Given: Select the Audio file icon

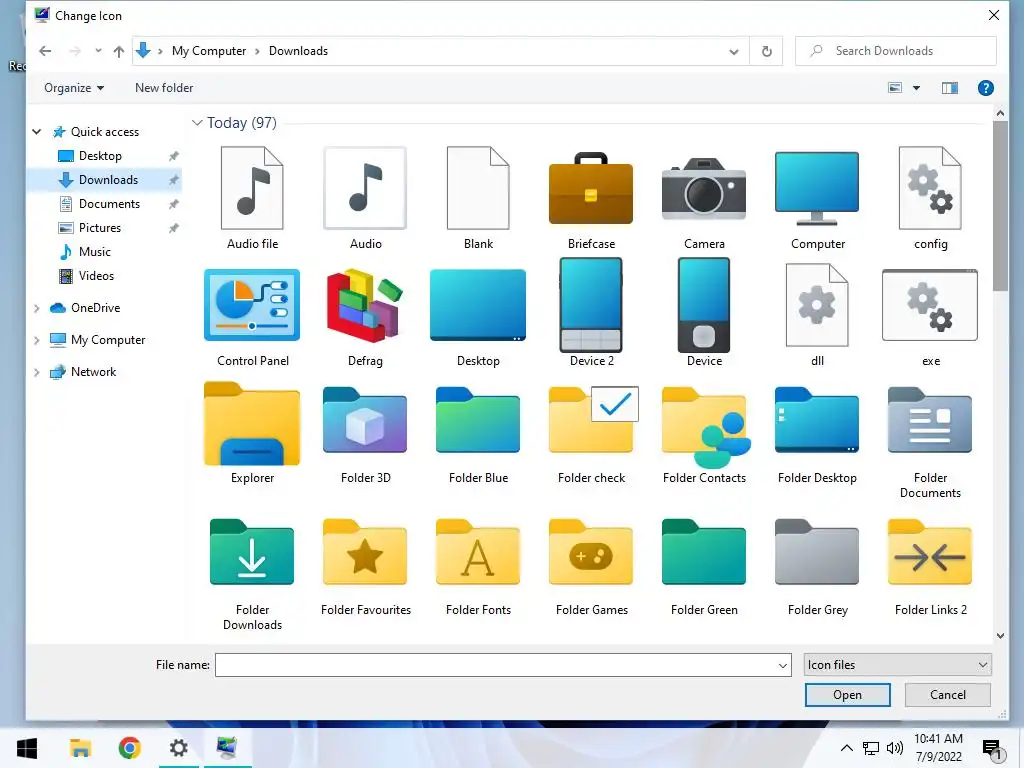Looking at the screenshot, I should click(252, 188).
